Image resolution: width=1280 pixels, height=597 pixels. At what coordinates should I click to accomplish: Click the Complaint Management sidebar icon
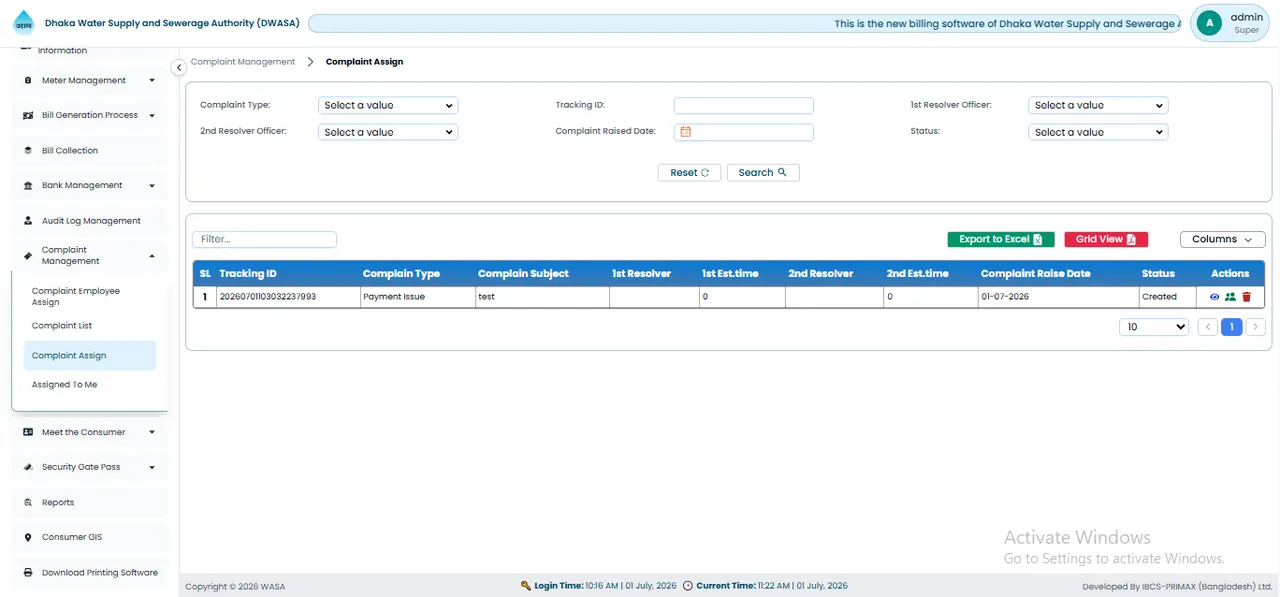(28, 256)
